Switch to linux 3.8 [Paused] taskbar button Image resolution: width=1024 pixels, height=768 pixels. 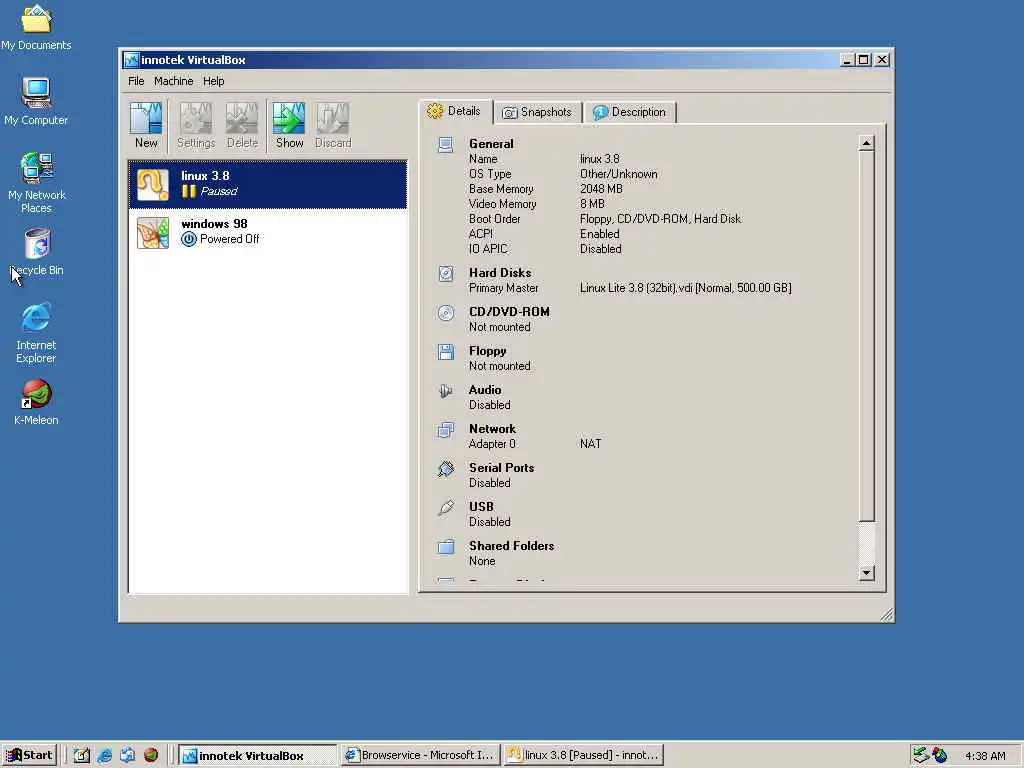pos(584,755)
